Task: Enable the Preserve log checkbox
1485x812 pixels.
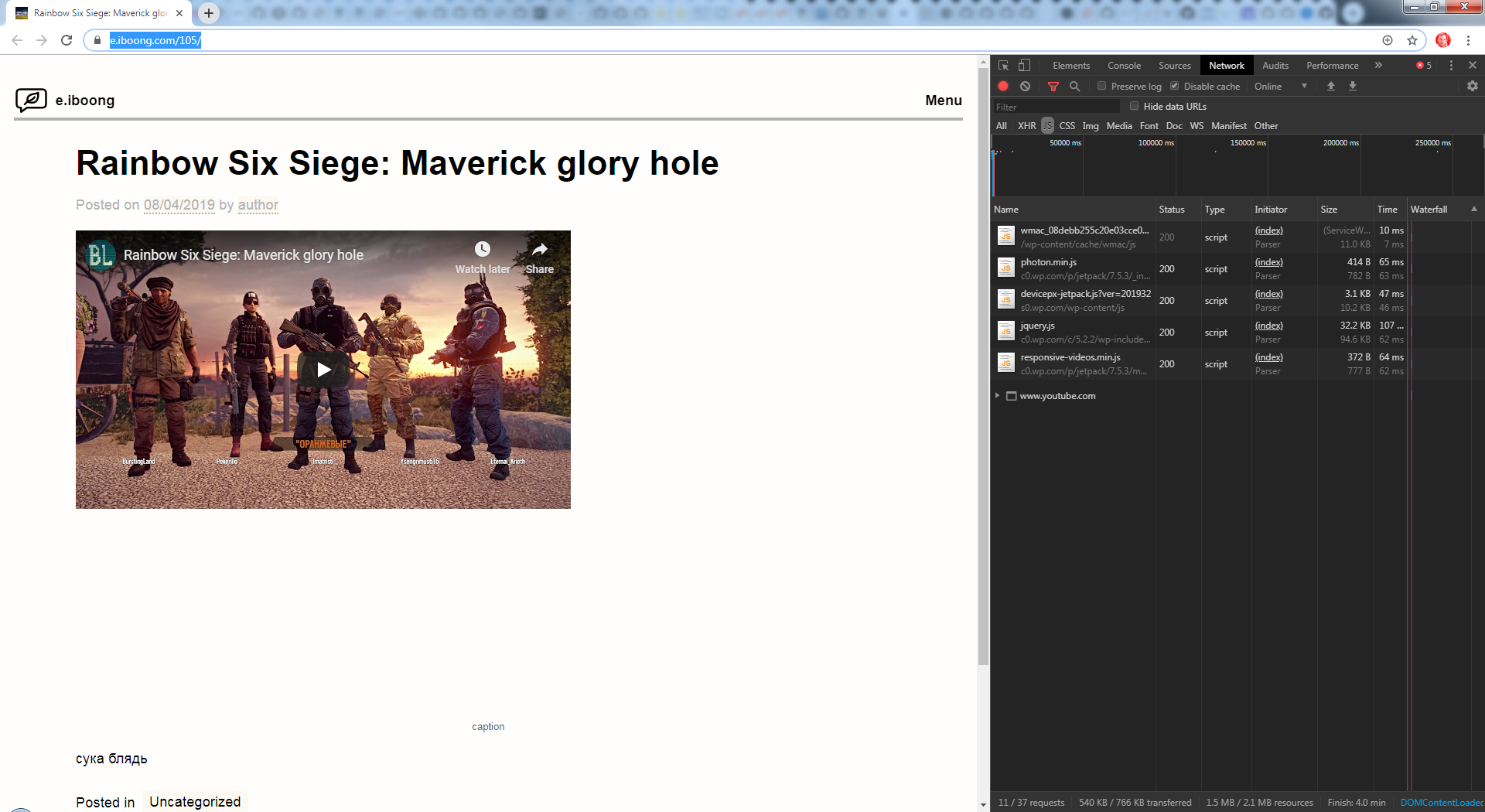Action: pos(1101,86)
